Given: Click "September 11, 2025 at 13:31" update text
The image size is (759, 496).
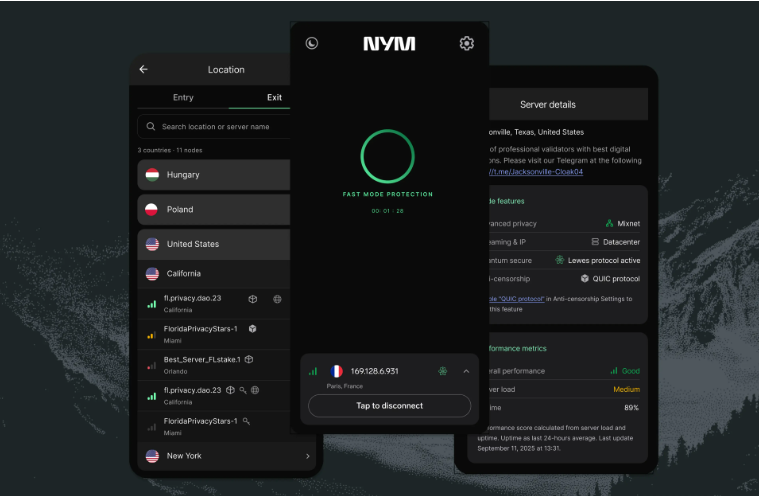Looking at the screenshot, I should point(519,449).
